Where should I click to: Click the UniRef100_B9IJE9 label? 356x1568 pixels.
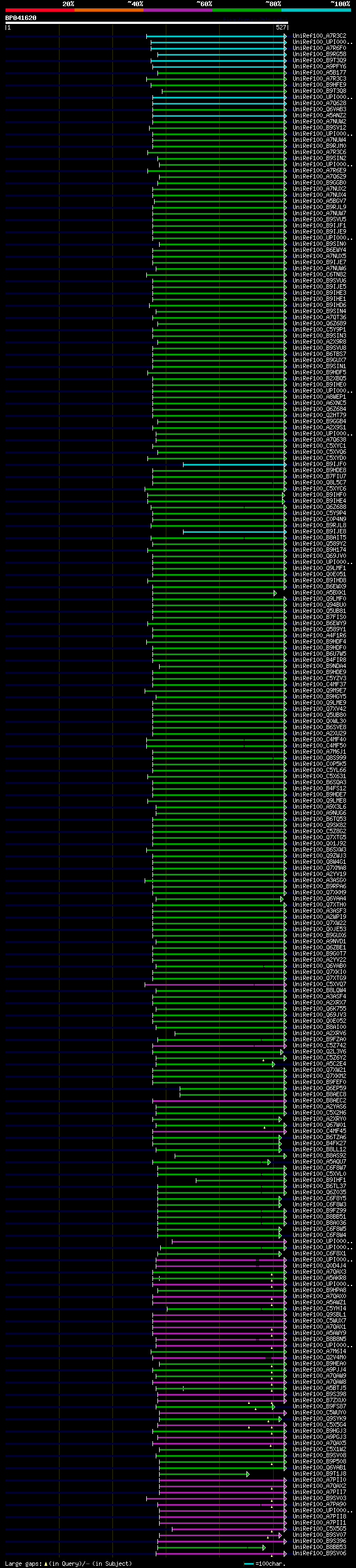click(319, 231)
